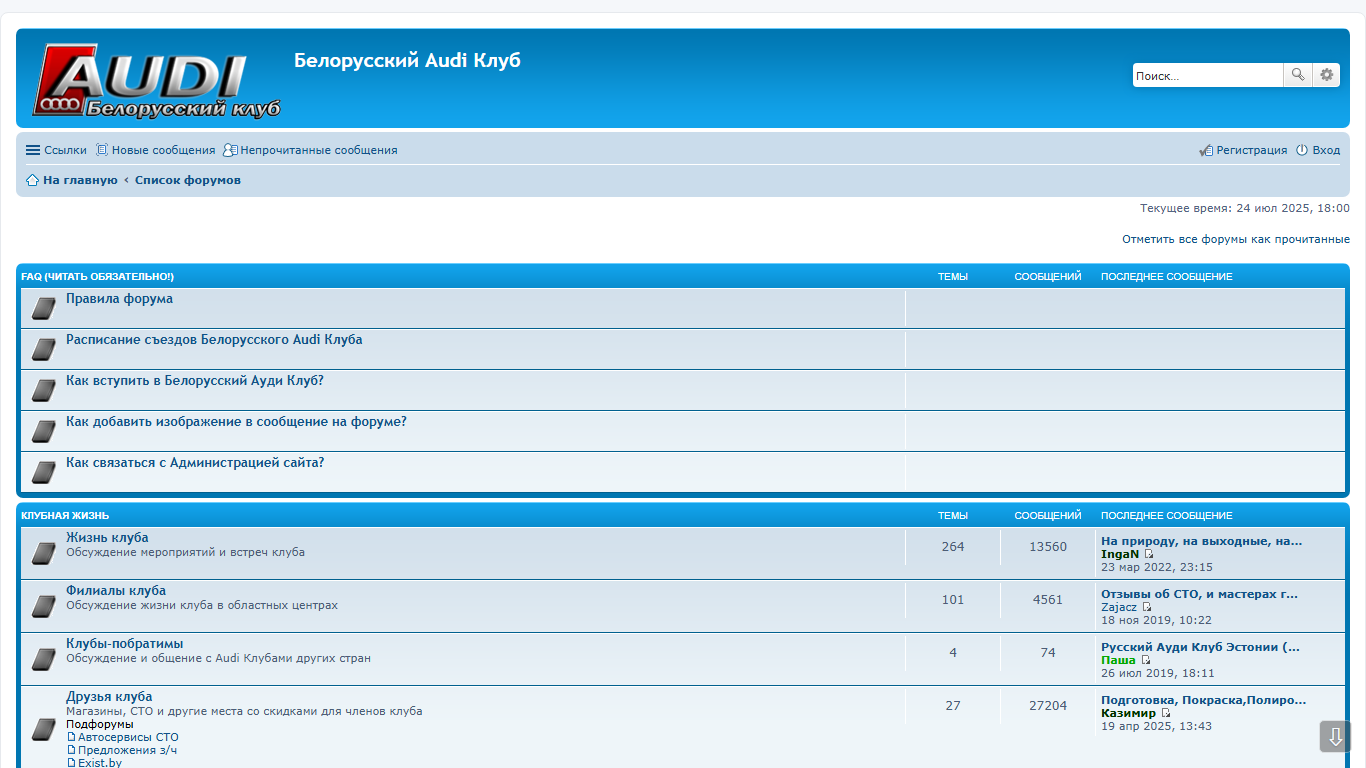View profile of user Zajacz
Image resolution: width=1366 pixels, height=768 pixels.
[1119, 607]
